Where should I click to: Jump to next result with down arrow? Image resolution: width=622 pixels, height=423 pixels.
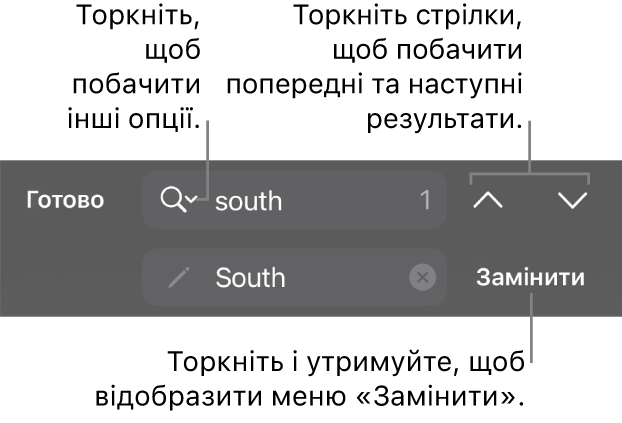click(572, 200)
